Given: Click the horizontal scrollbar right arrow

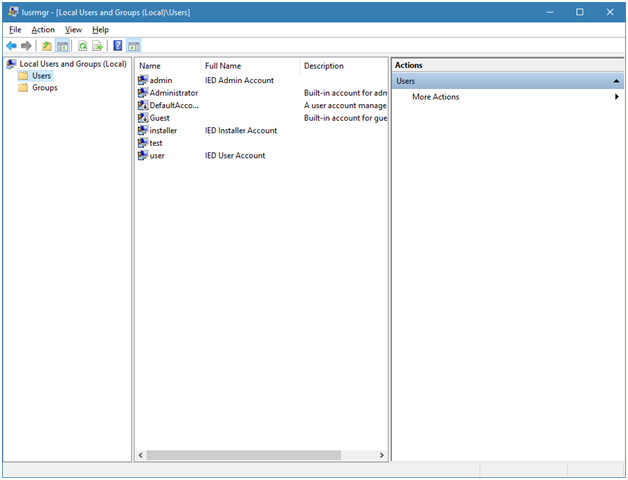Looking at the screenshot, I should click(381, 455).
